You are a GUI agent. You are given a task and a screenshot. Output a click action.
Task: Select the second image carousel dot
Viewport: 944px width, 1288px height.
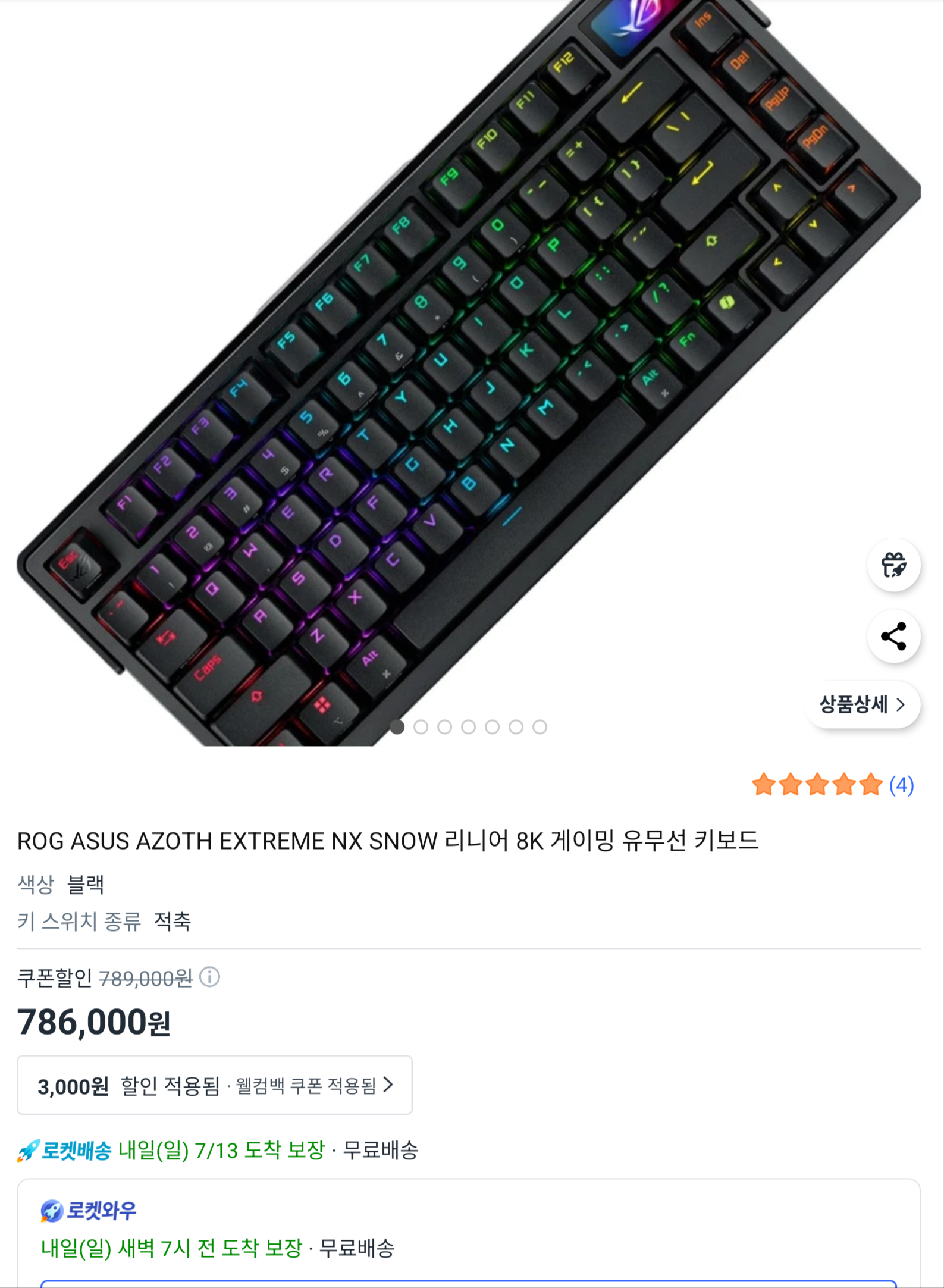(421, 727)
